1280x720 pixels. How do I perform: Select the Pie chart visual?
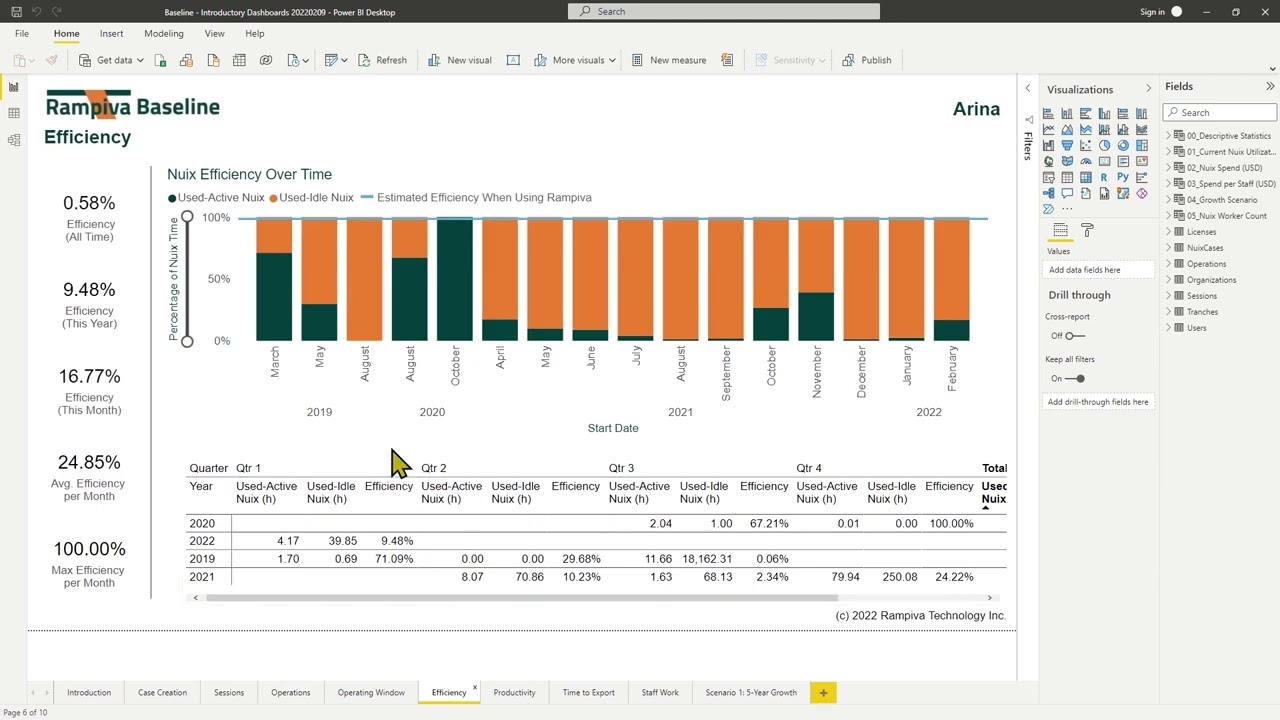1104,146
